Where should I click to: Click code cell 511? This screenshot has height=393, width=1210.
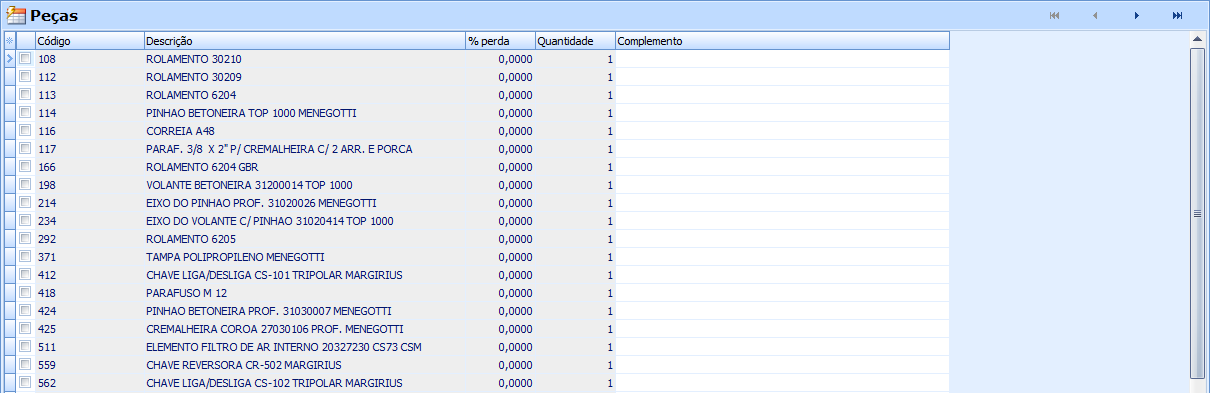(89, 347)
